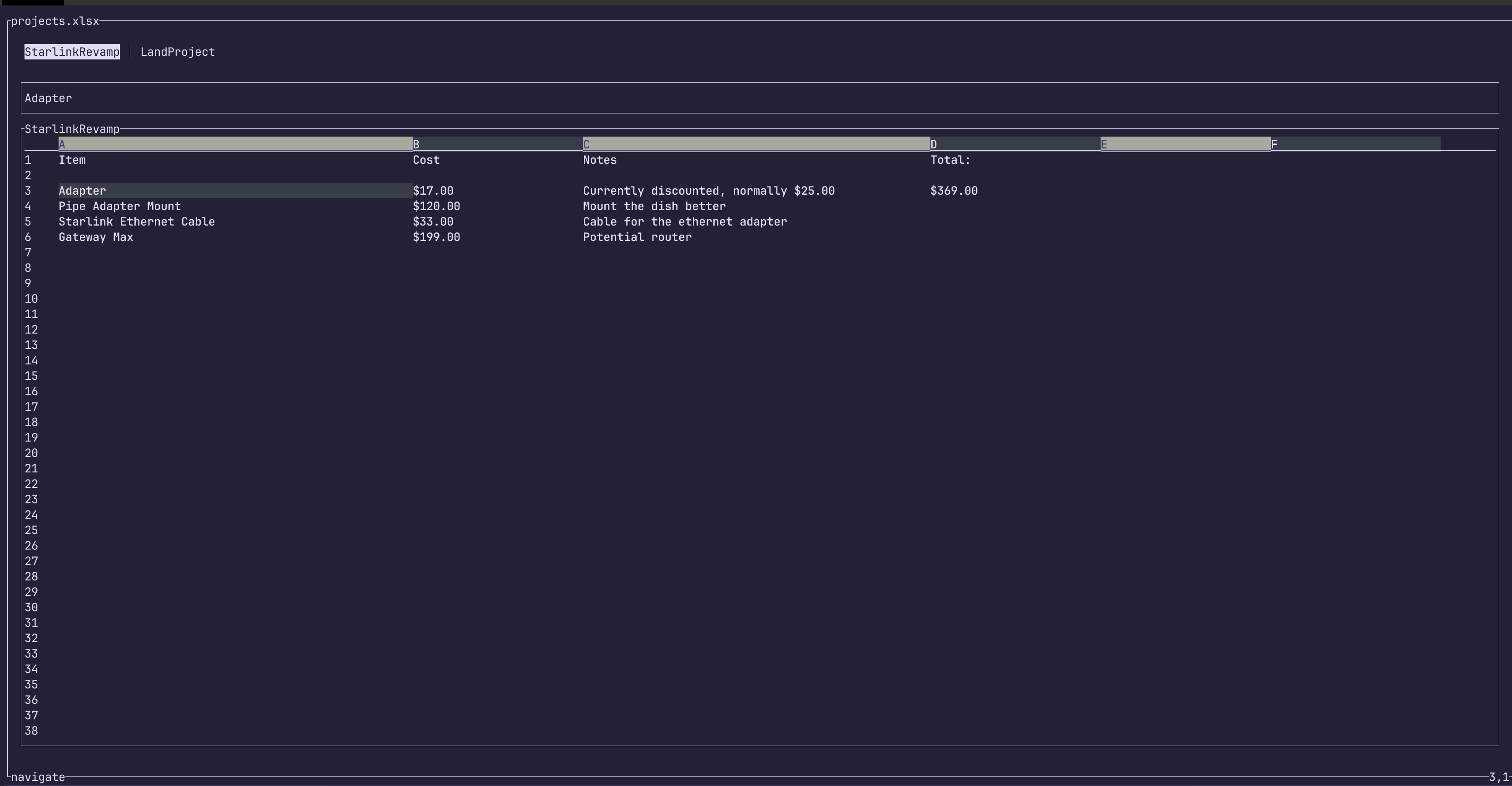Click row number 1 label
Viewport: 1512px width, 786px height.
click(28, 160)
